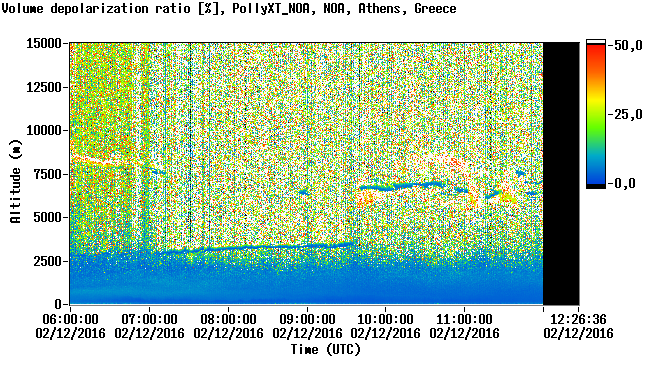Click the plot title mentioning PollyXT_NOA
The width and height of the screenshot is (665, 389).
click(229, 8)
